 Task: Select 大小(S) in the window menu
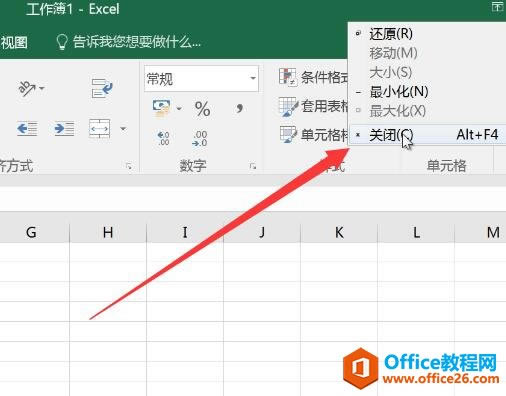tap(427, 72)
